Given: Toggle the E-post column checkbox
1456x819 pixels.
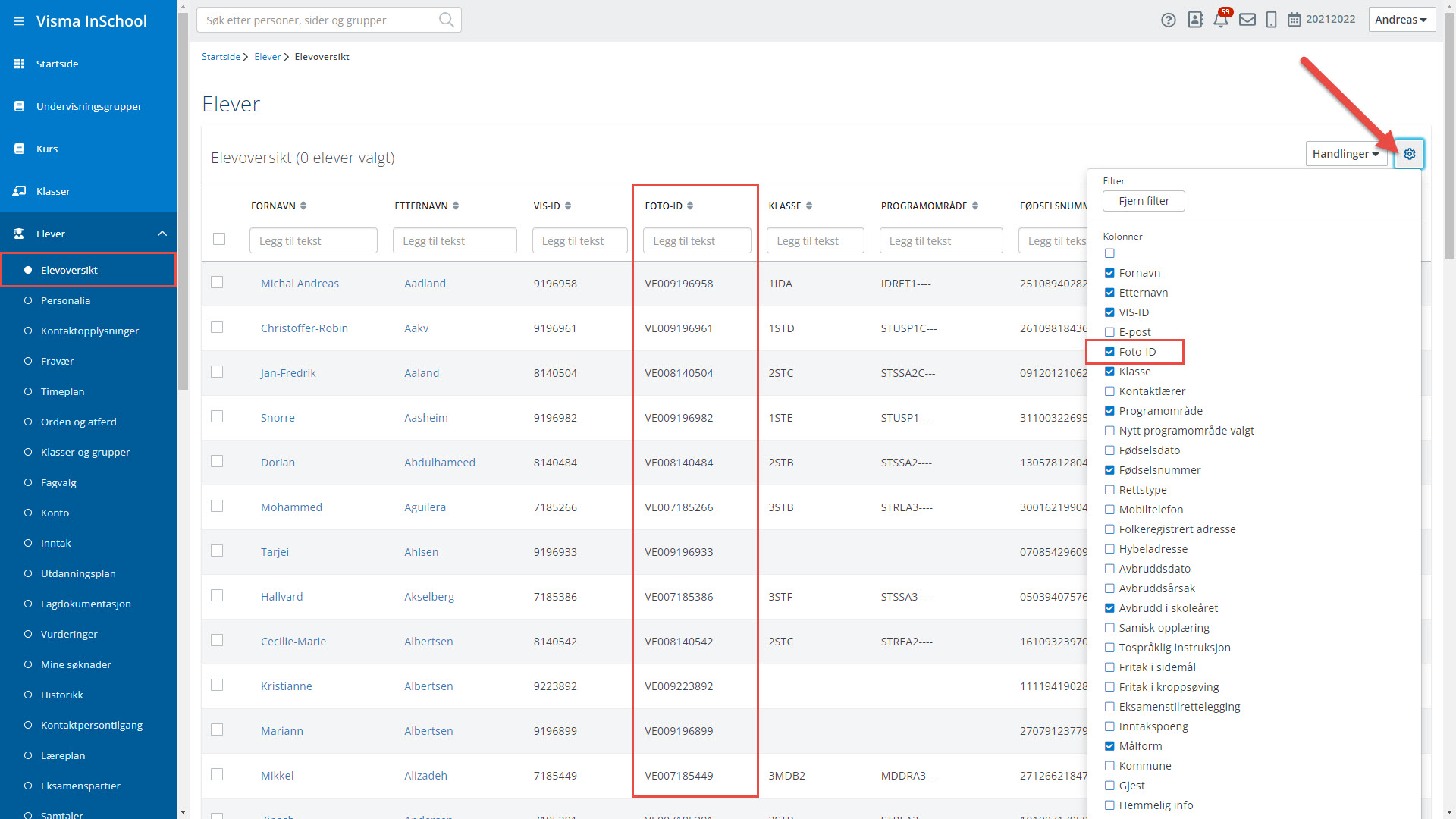Looking at the screenshot, I should pyautogui.click(x=1109, y=332).
